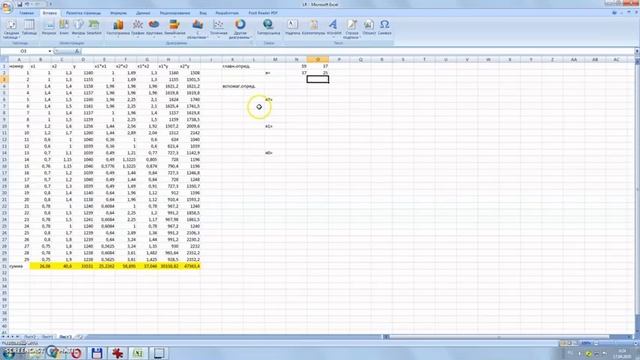Viewport: 640px width, 360px height.
Task: Add a Строка подписи signature line
Action: (x=351, y=29)
